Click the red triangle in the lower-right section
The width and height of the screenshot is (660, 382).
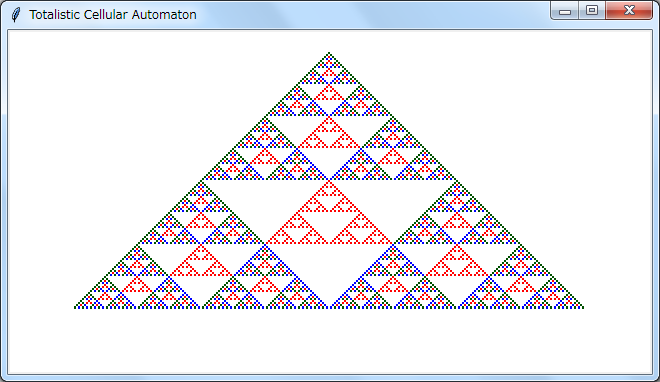pos(457,262)
